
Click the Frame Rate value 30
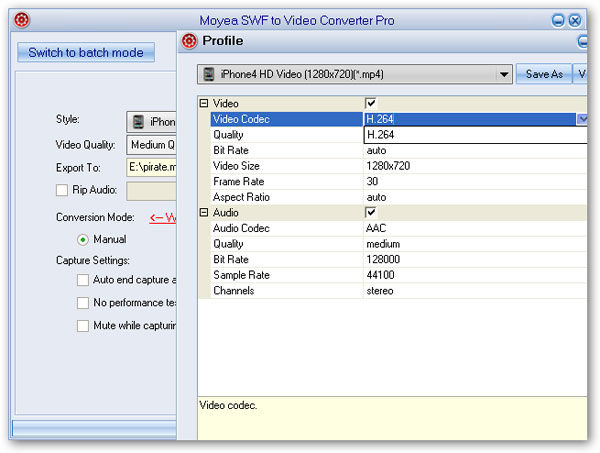pyautogui.click(x=372, y=181)
